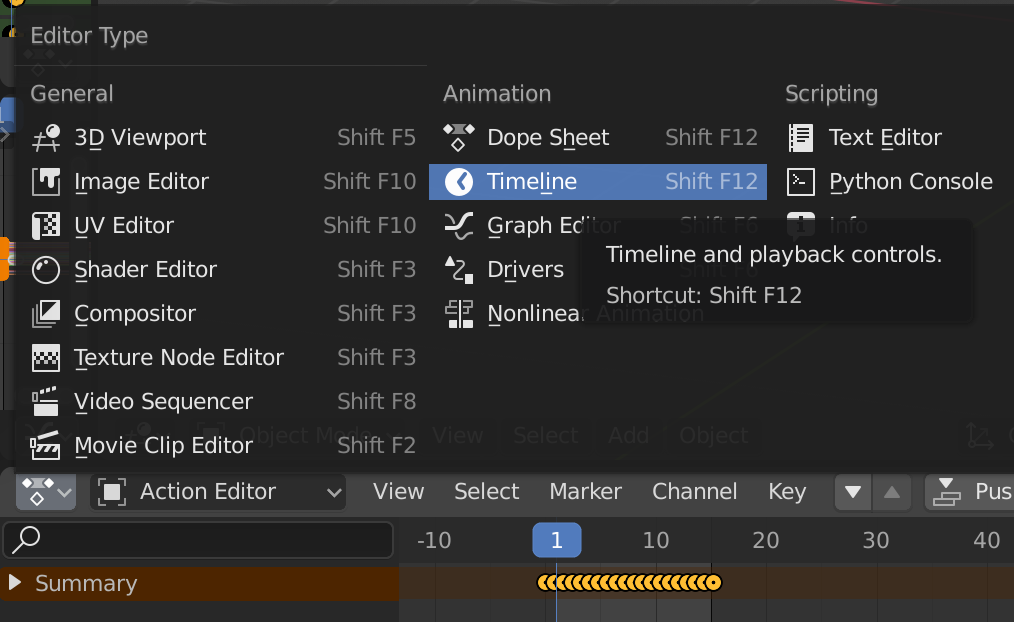Expand the Summary channel row
This screenshot has width=1014, height=622.
14,583
